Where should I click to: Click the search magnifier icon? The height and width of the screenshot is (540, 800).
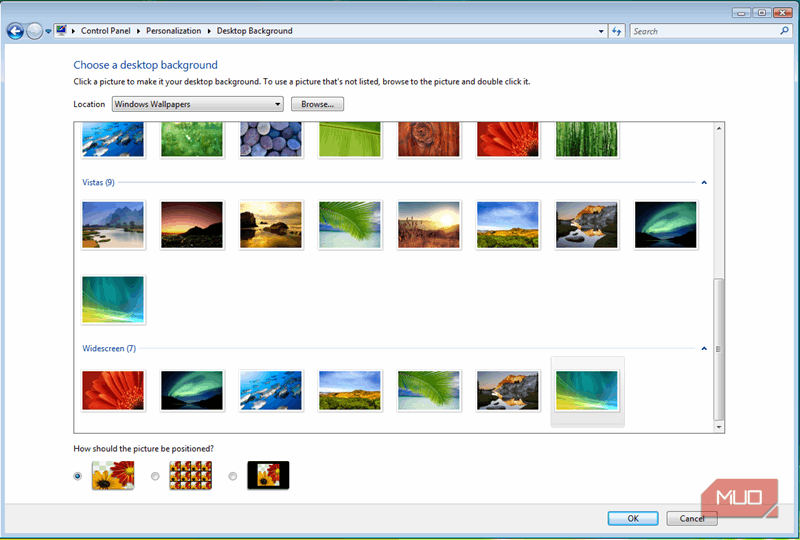[784, 31]
